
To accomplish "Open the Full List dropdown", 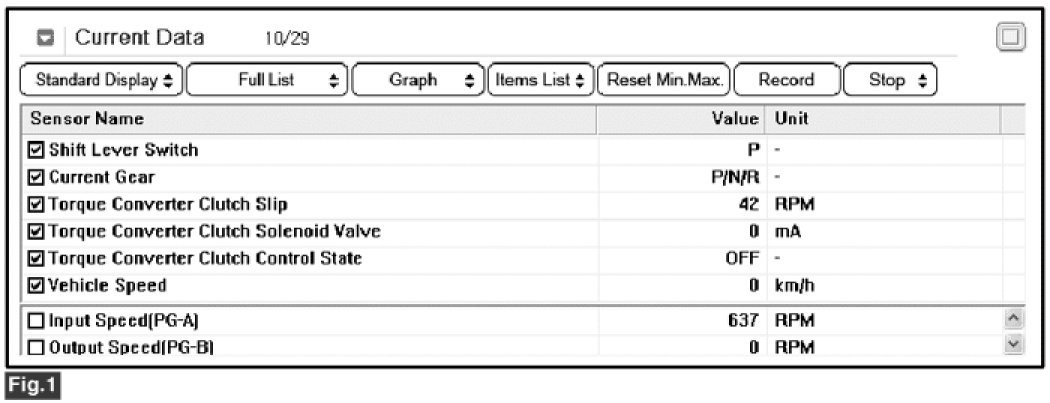I will 268,80.
